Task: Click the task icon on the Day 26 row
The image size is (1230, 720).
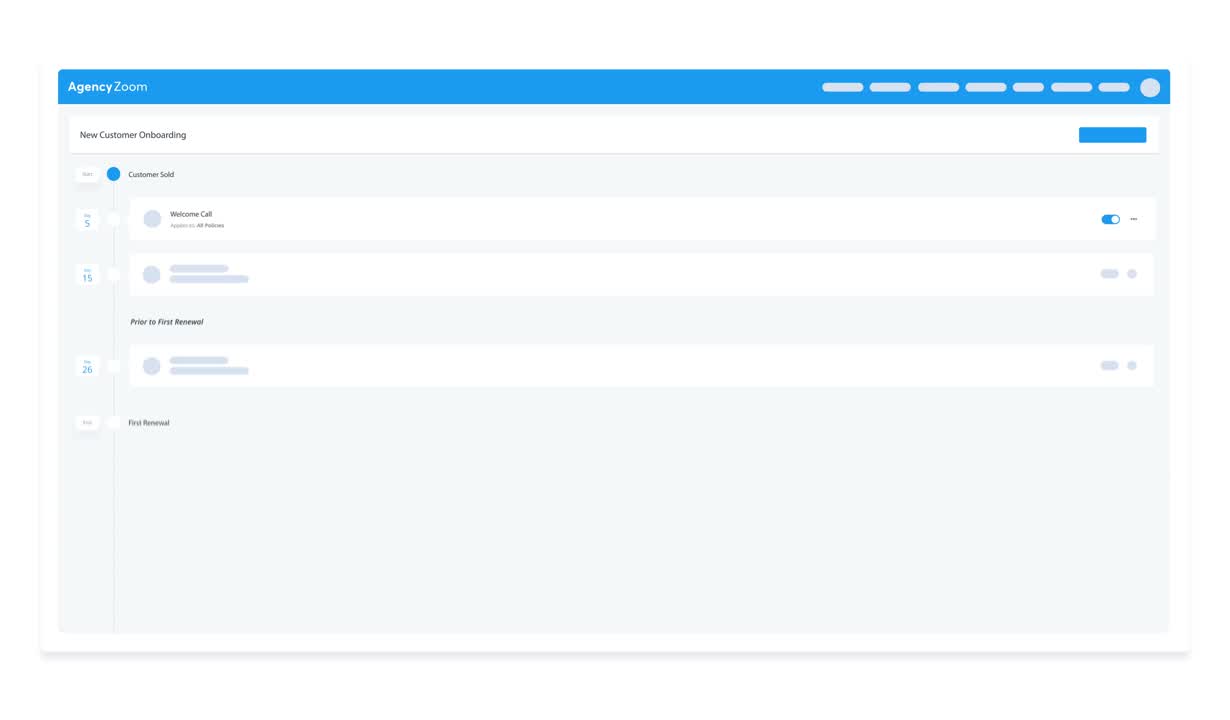Action: [x=151, y=365]
